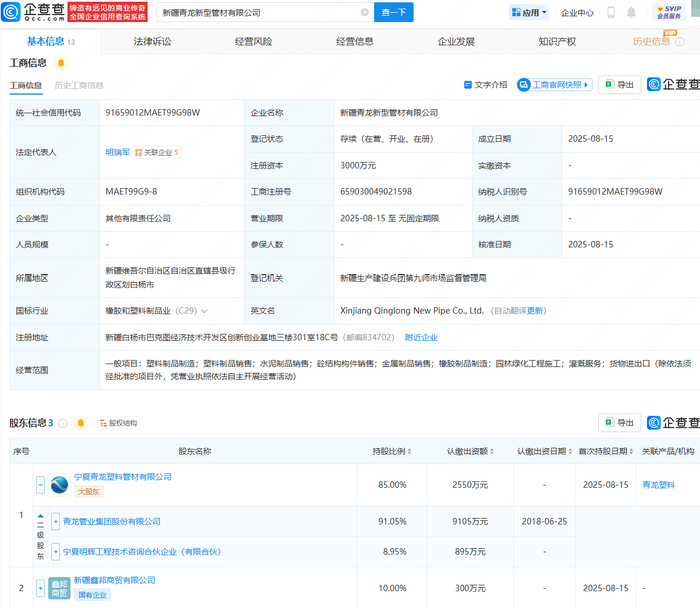Open 青龙塑料 related product link
700x608 pixels.
[658, 485]
